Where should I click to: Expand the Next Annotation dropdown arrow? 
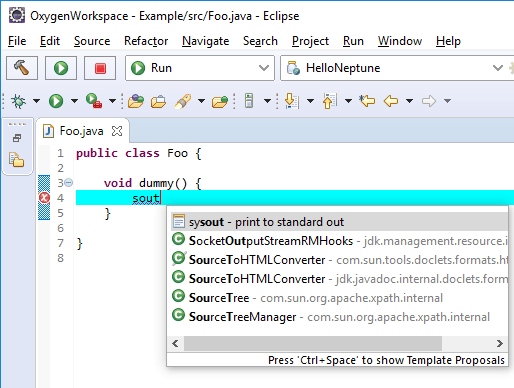click(x=310, y=101)
